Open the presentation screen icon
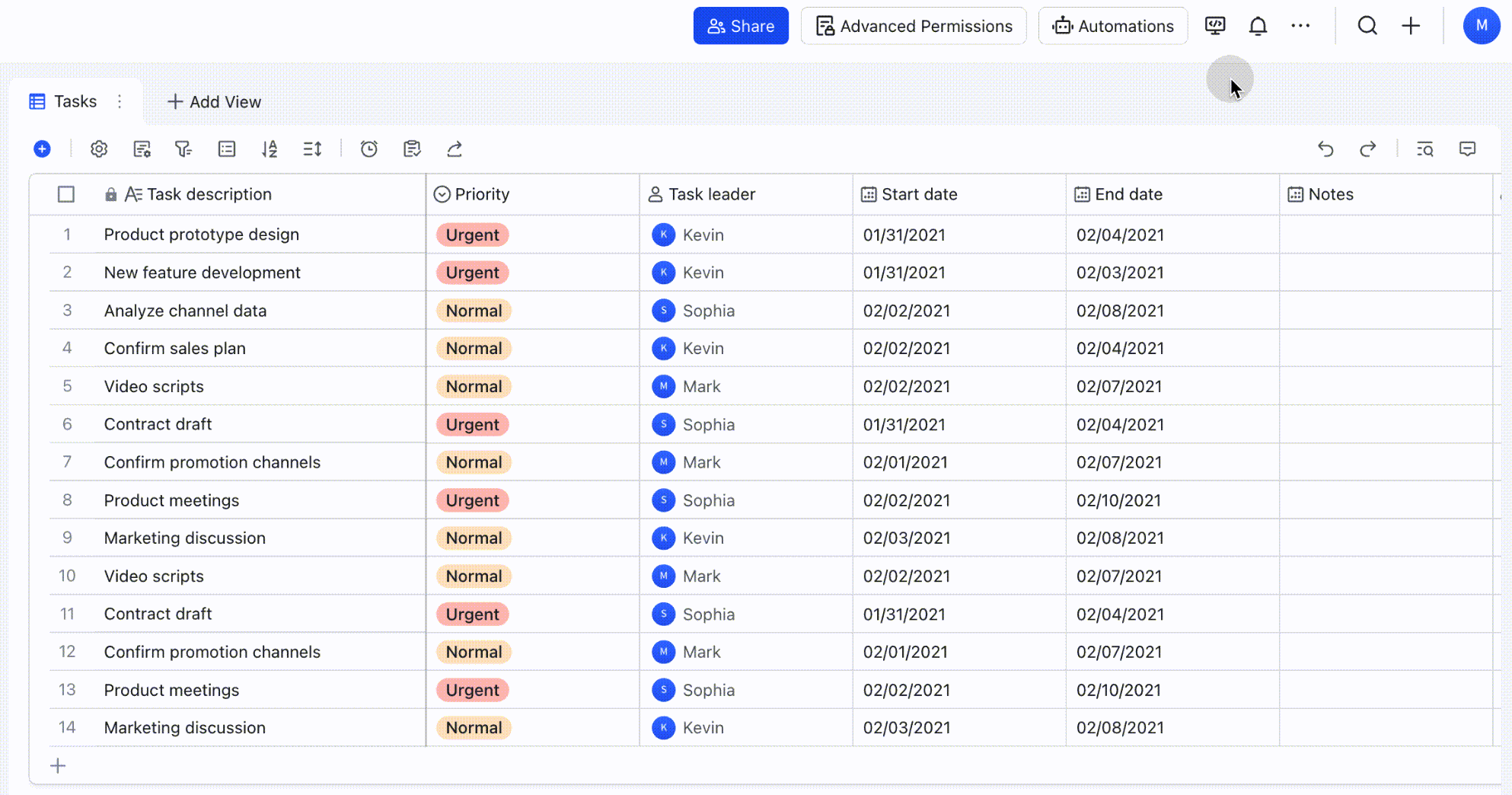Viewport: 1512px width, 795px height. click(1215, 26)
